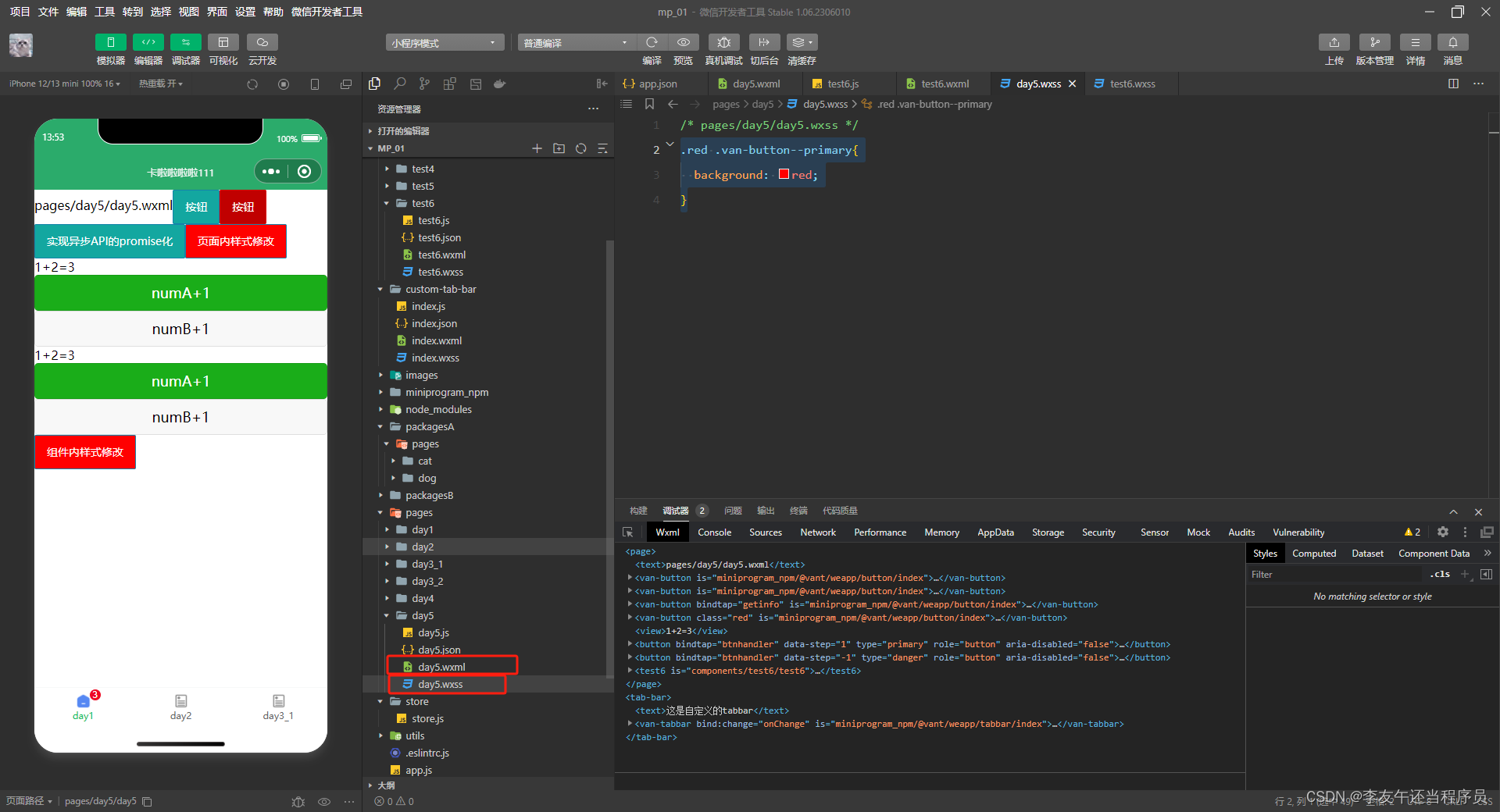Open the mini program mode dropdown
This screenshot has width=1500, height=812.
[444, 42]
